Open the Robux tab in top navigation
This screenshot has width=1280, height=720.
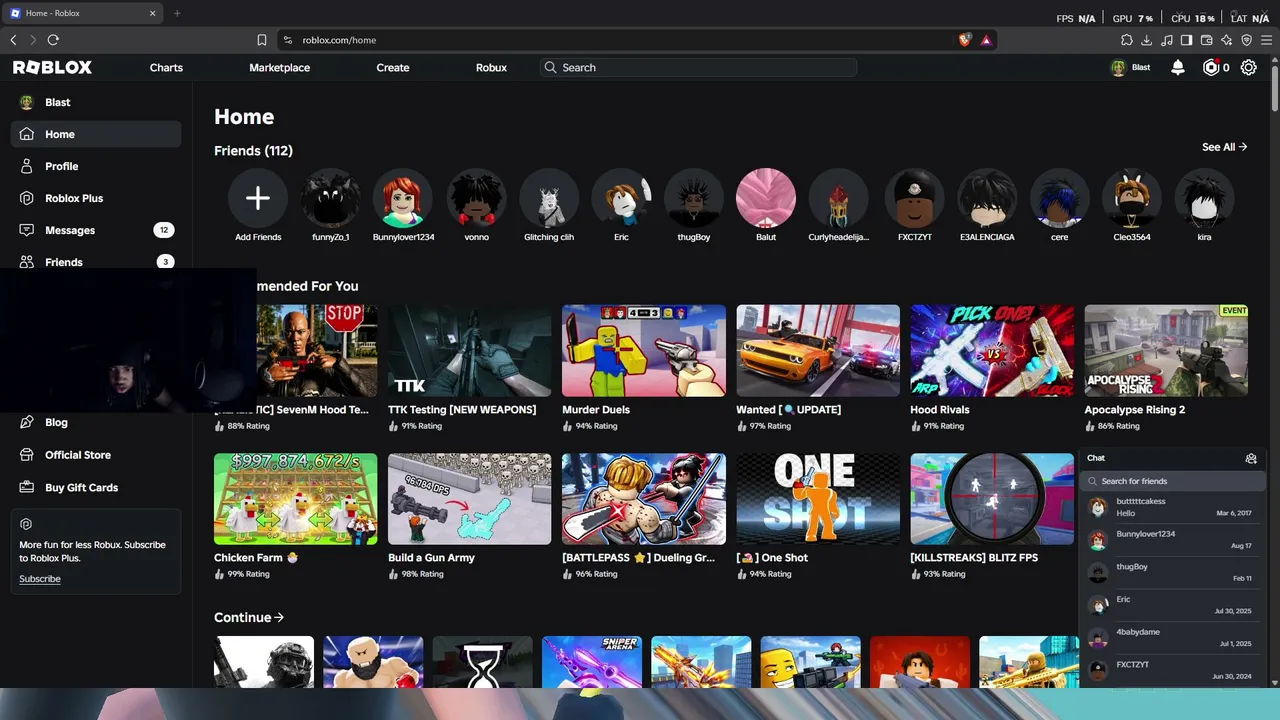pyautogui.click(x=491, y=67)
